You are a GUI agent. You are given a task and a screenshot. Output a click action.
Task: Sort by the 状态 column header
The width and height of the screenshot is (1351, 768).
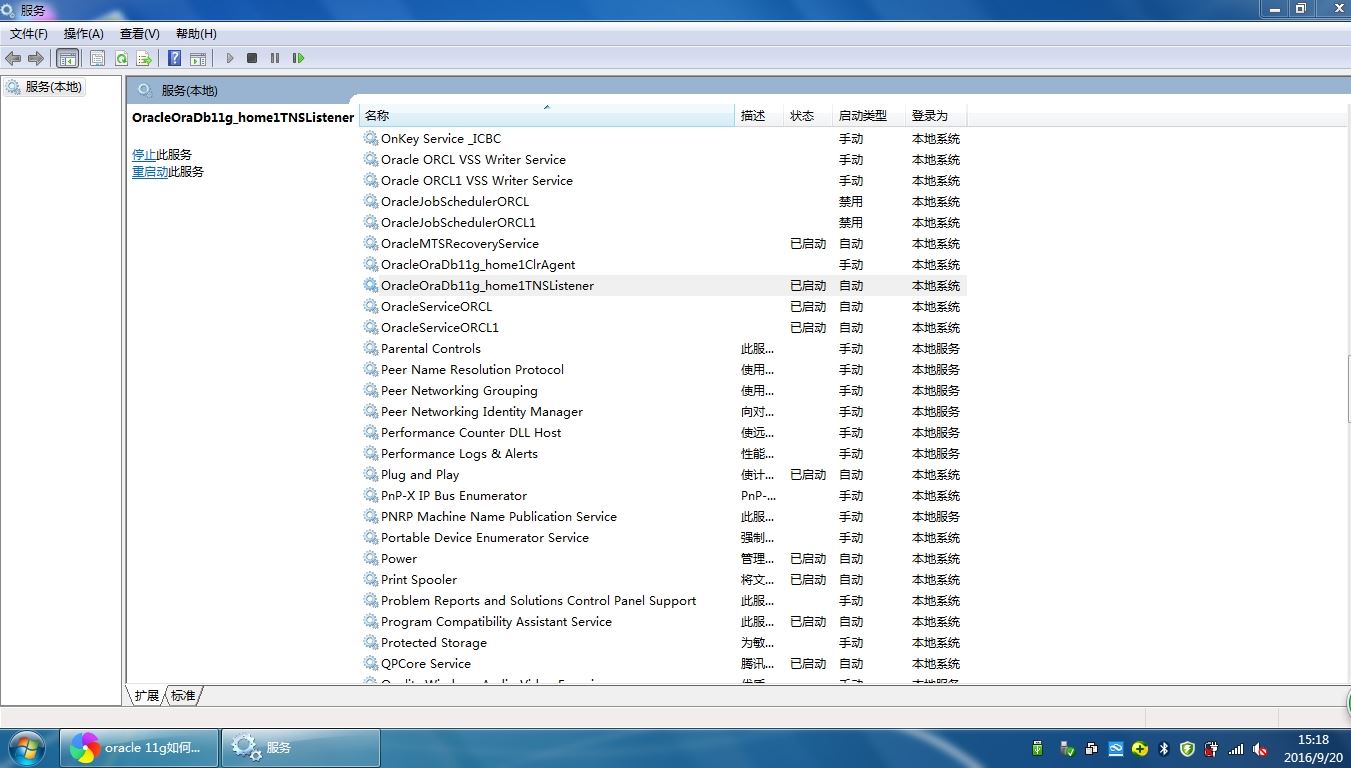[809, 116]
